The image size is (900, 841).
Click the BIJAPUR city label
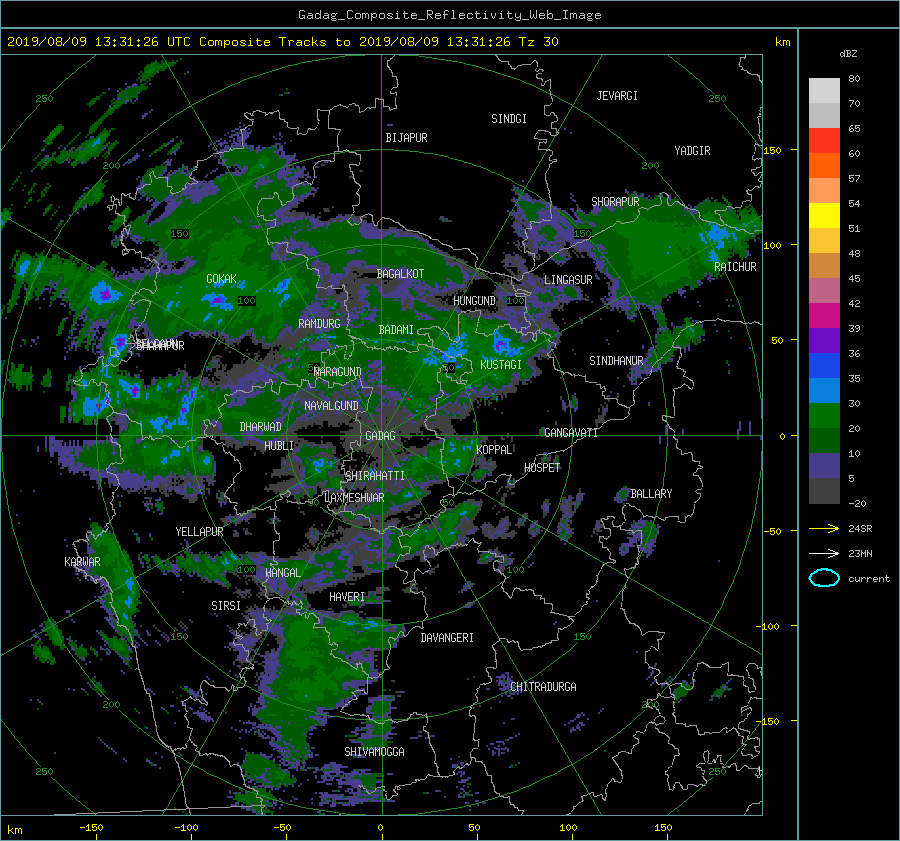[406, 138]
